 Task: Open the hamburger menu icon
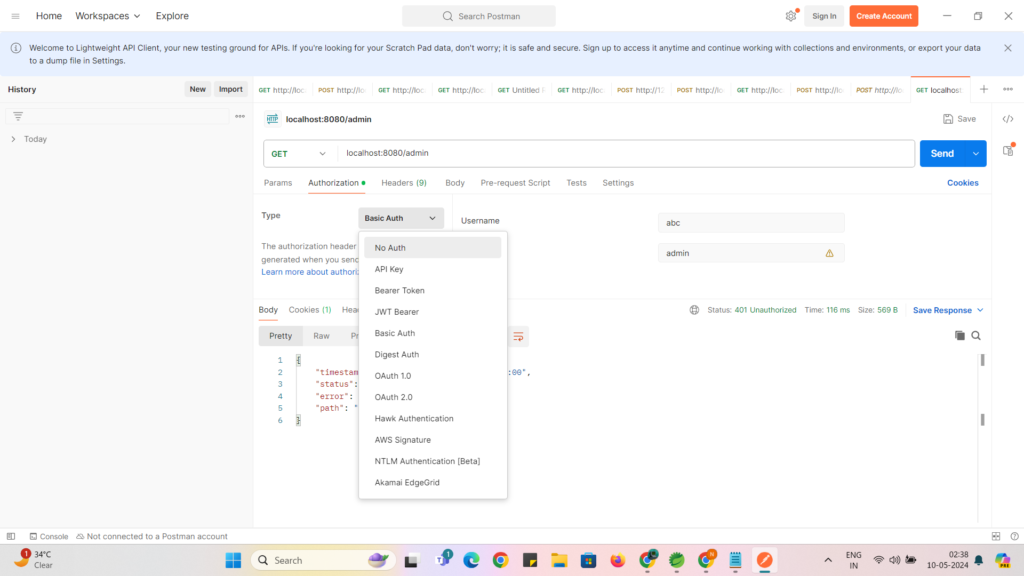point(15,16)
